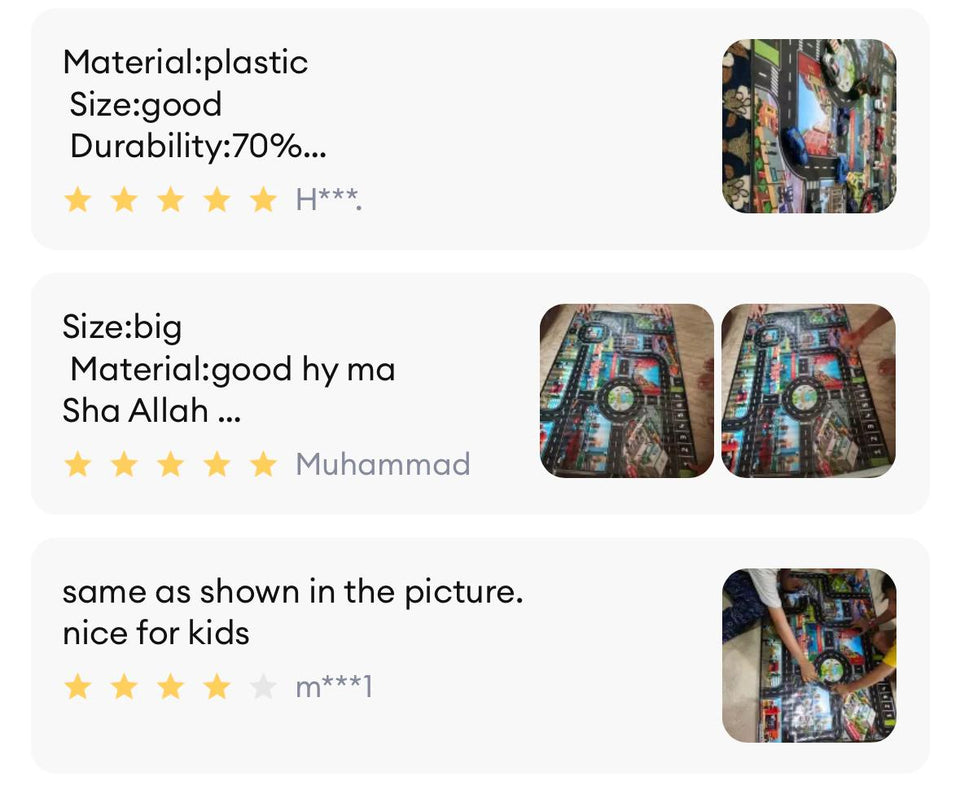Viewport: 960px width, 794px height.
Task: Open the H***. review photo thumbnail
Action: coord(809,126)
